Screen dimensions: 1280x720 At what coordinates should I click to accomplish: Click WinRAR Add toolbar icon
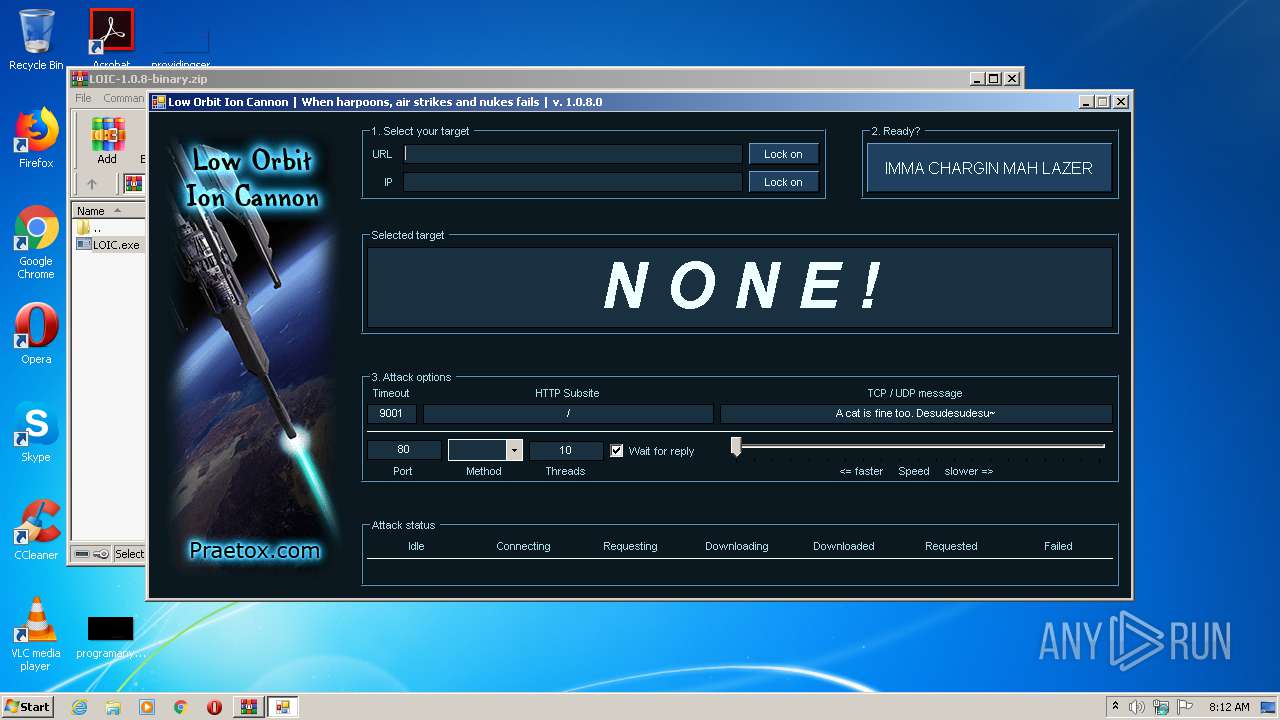[107, 140]
